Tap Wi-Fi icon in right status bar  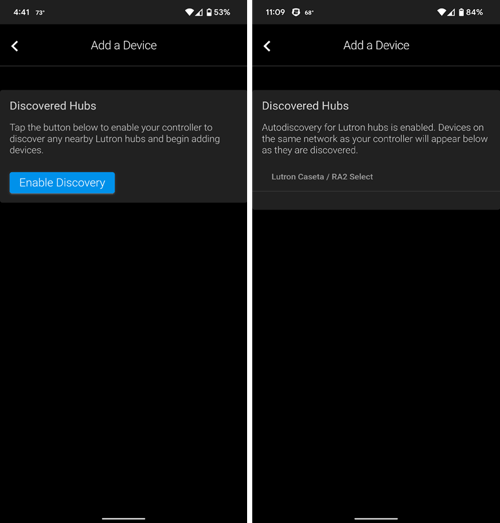(442, 12)
